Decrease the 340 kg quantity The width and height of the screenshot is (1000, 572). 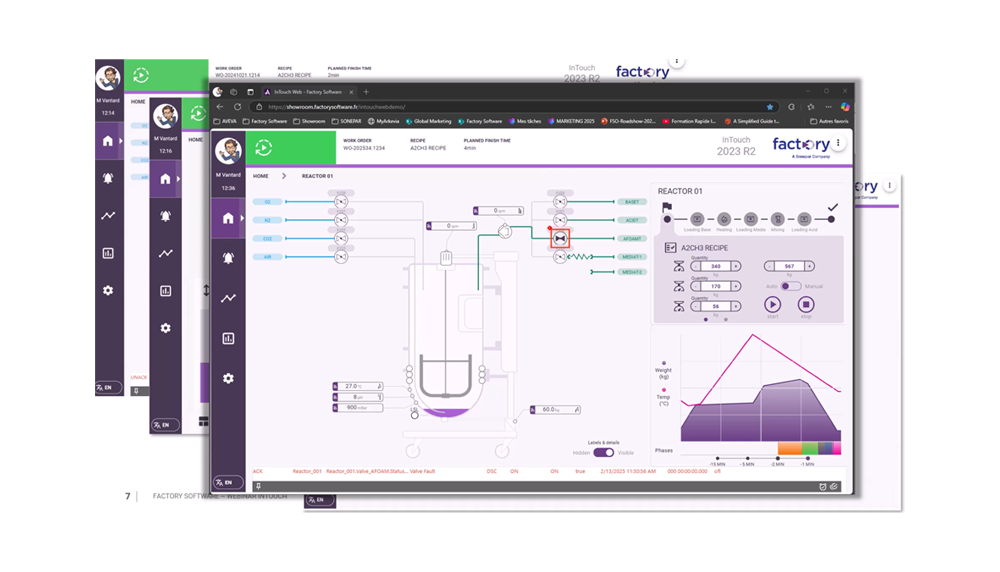(x=696, y=267)
